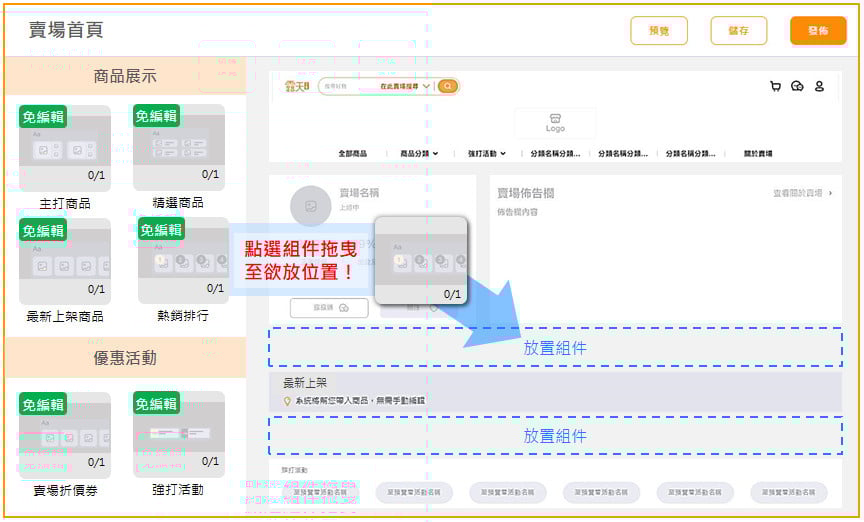Go to the 關於賣場 menu item
Viewport: 864px width, 522px height.
pos(757,154)
